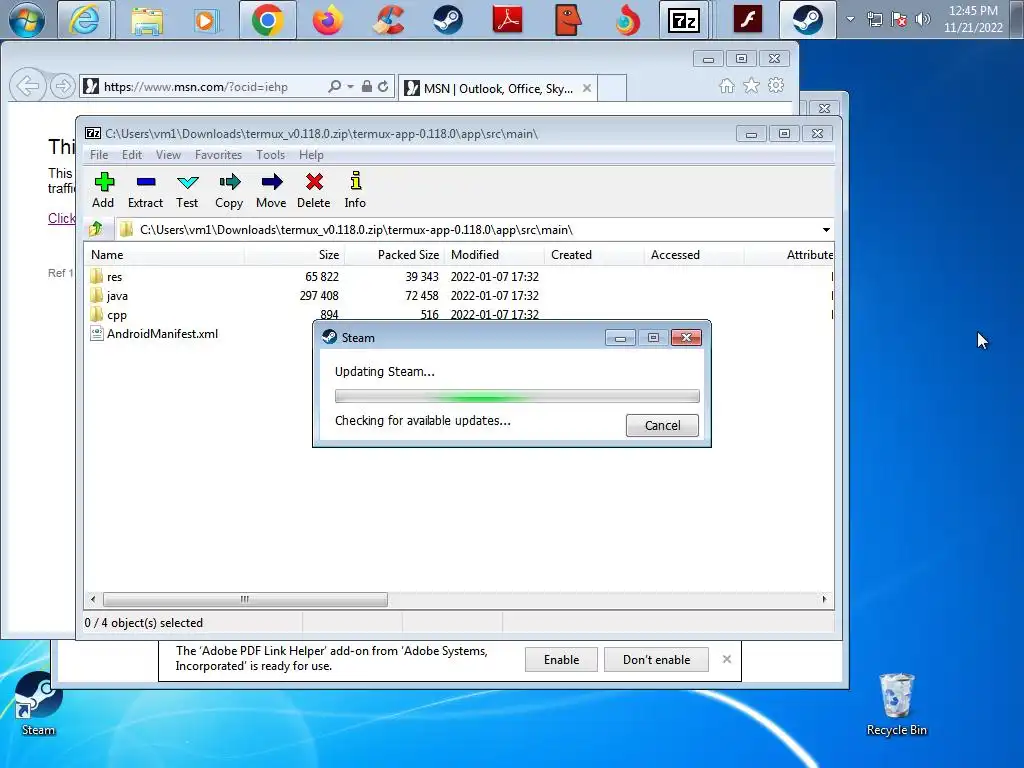The width and height of the screenshot is (1024, 768).
Task: Click the IE Favorites star icon
Action: point(752,86)
